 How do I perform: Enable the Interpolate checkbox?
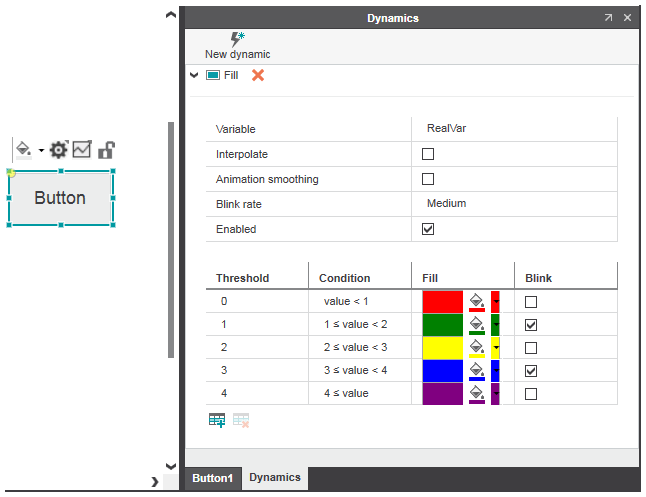tap(428, 154)
